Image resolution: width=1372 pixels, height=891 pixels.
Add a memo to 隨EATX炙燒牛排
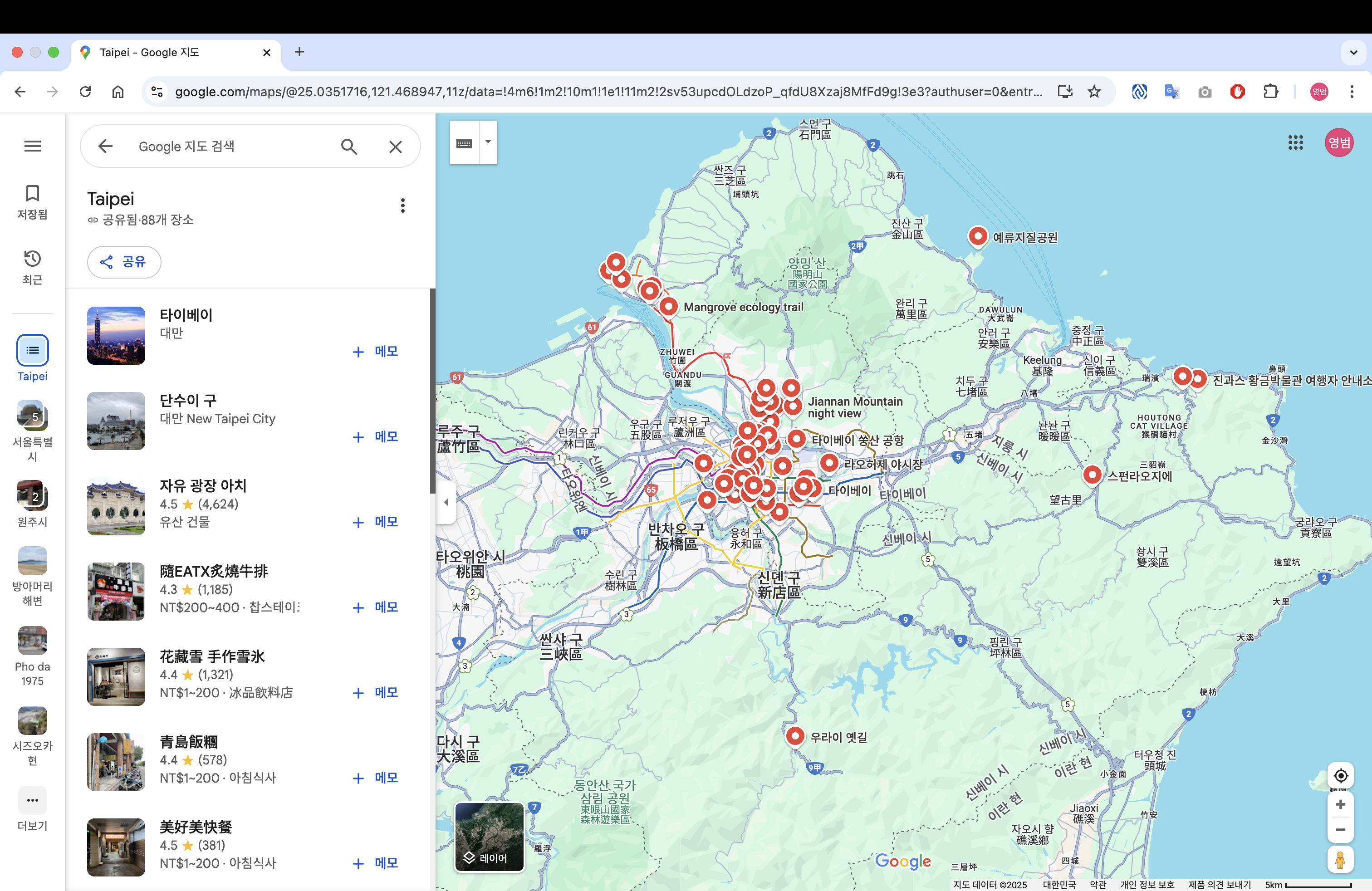tap(375, 607)
